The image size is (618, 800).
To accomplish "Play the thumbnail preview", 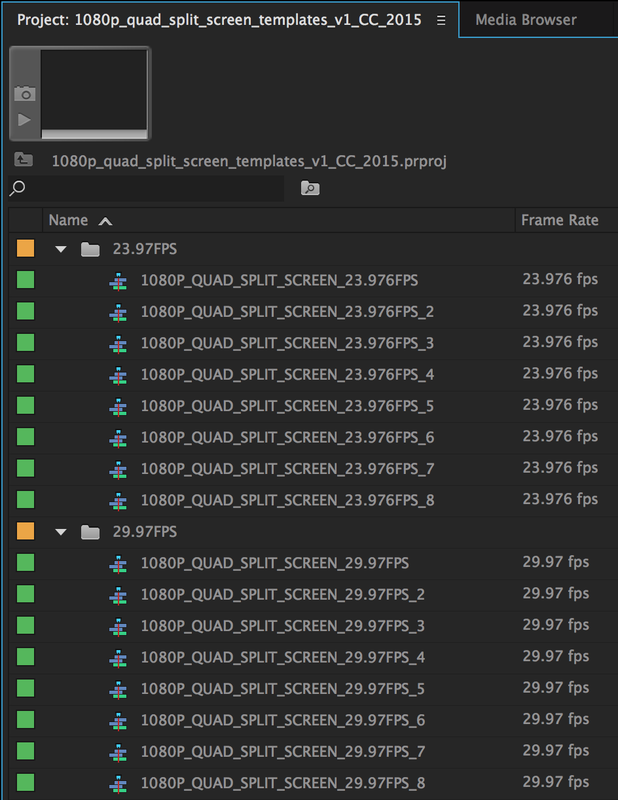I will pos(24,120).
